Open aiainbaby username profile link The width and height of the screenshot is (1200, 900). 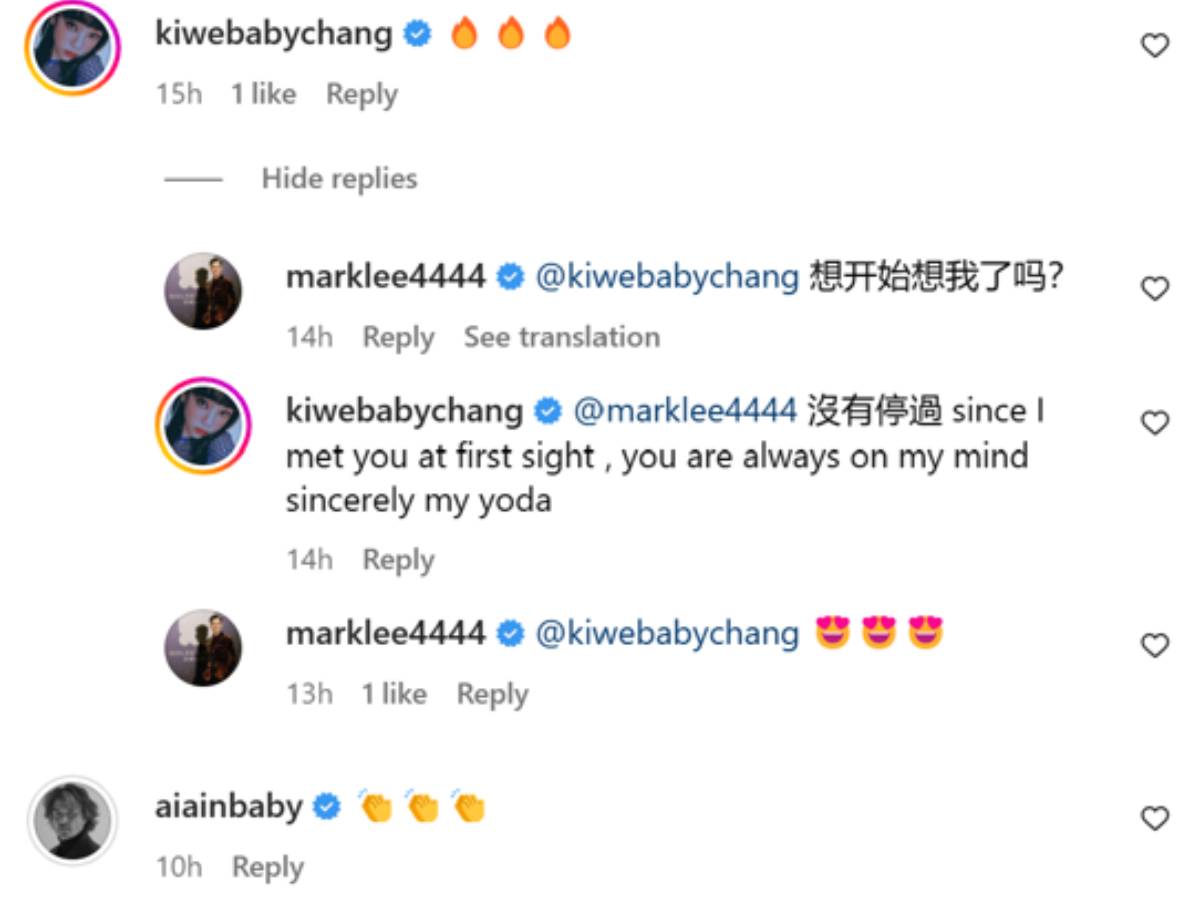[x=229, y=806]
